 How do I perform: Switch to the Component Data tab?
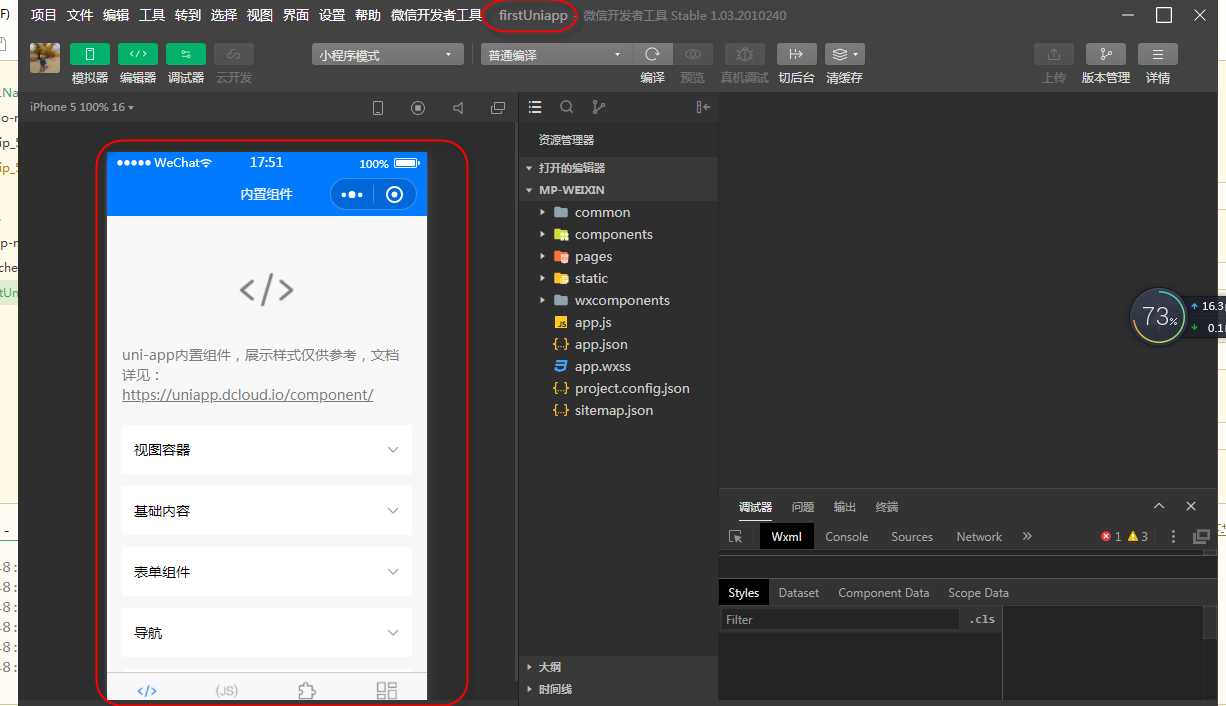(883, 593)
